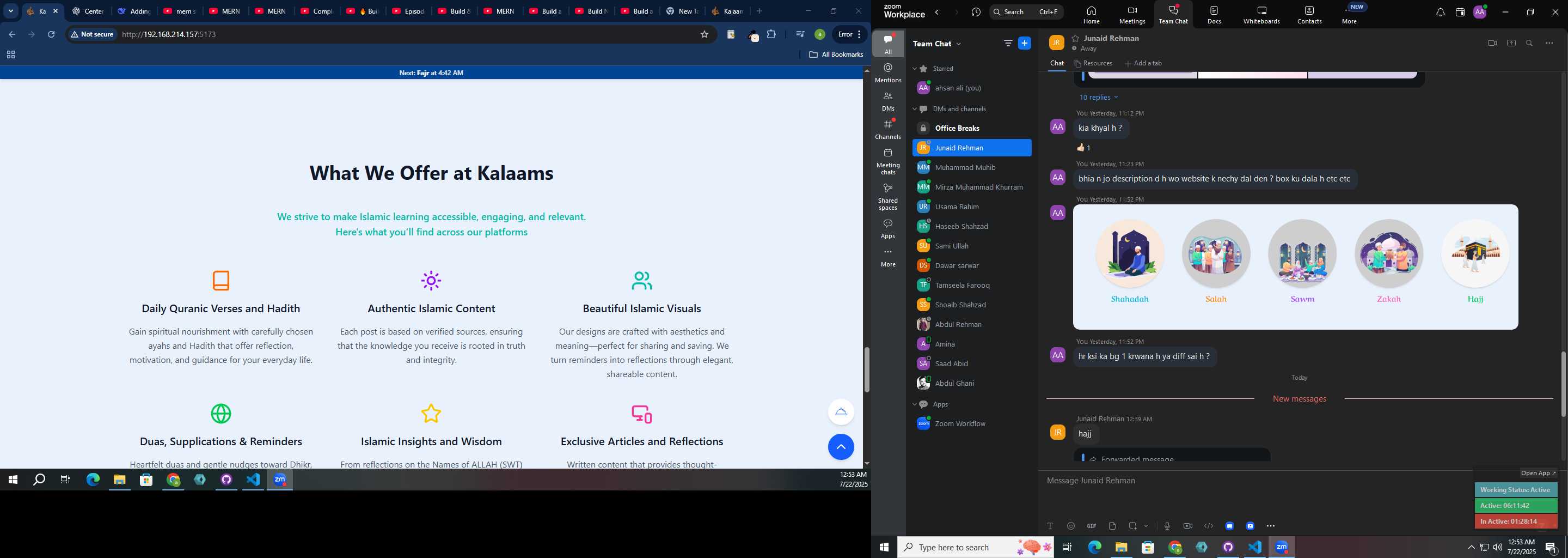Screen dimensions: 1568x558
Task: Star the Junaid Rehman conversation
Action: [1076, 38]
